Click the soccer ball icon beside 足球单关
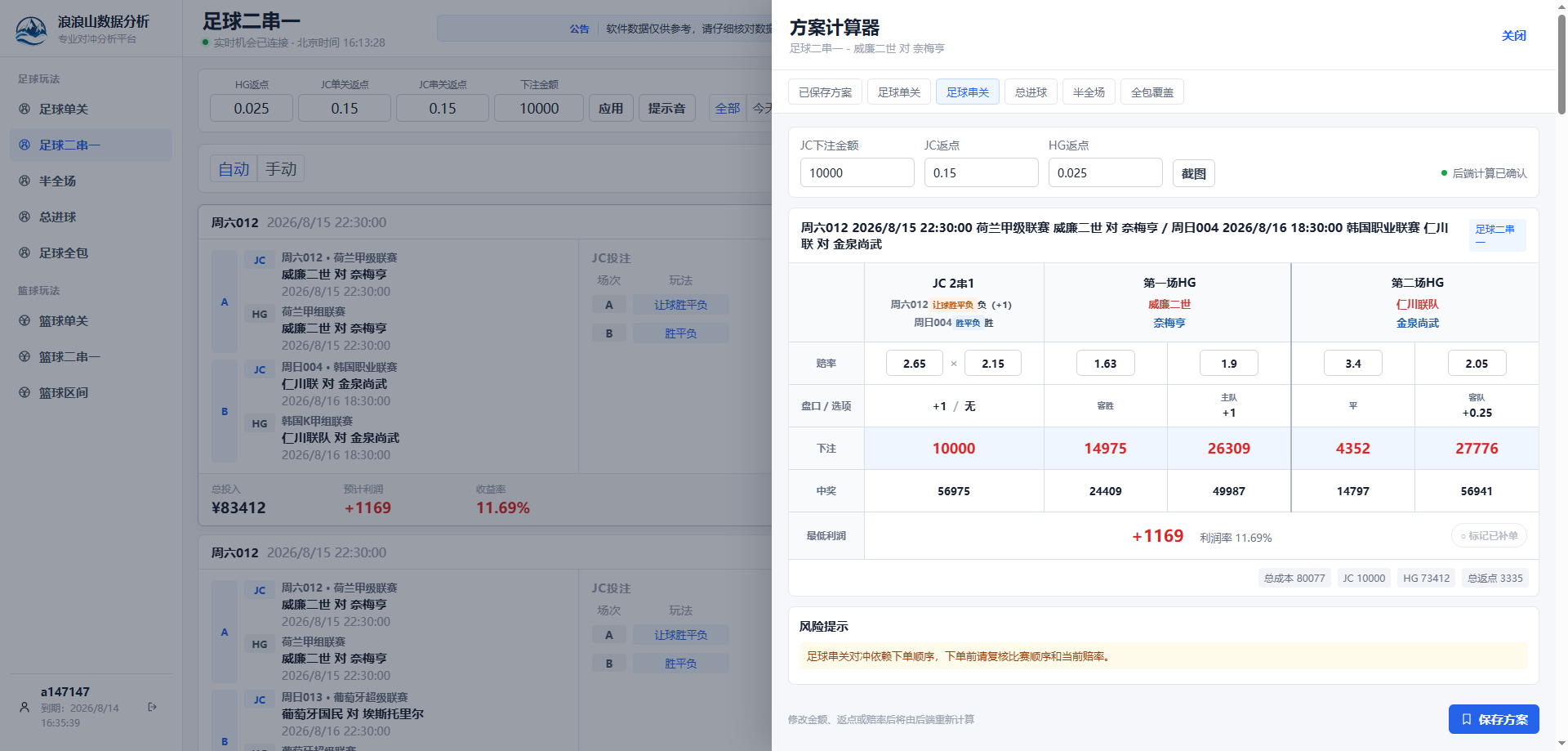 (24, 109)
